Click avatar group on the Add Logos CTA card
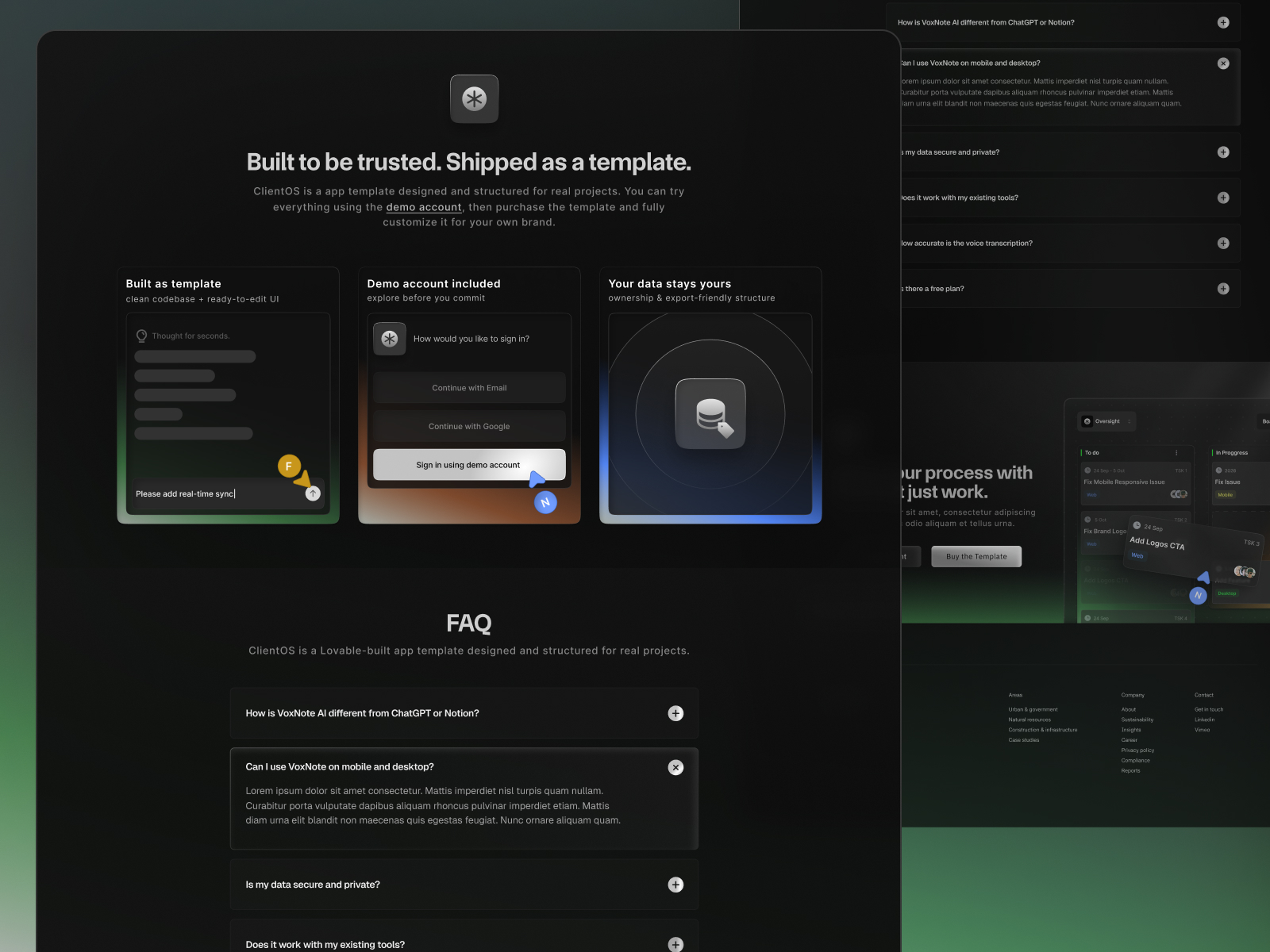Screen dimensions: 1270x952 (1245, 571)
